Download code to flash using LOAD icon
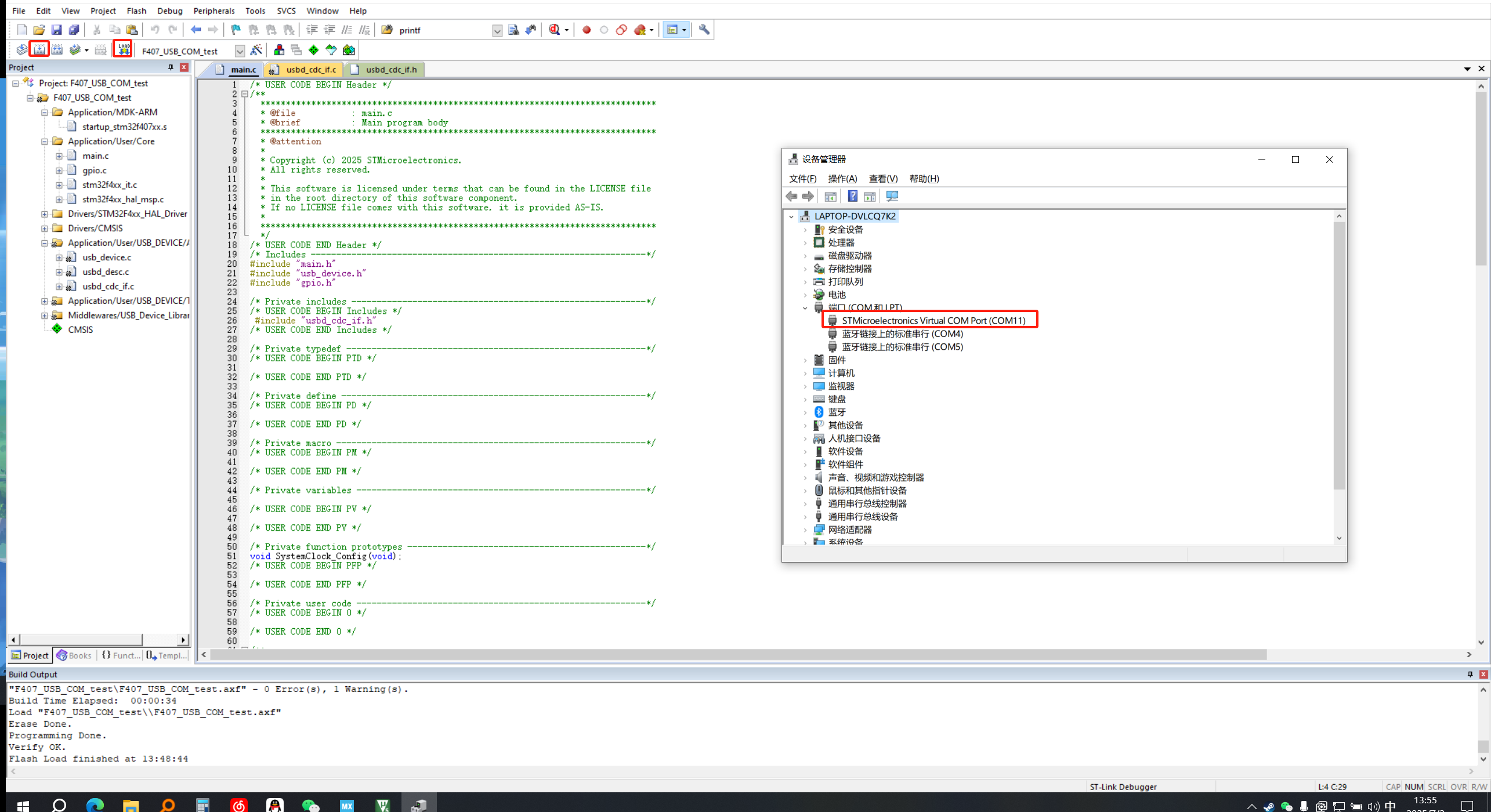Viewport: 1491px width, 812px height. [x=122, y=49]
